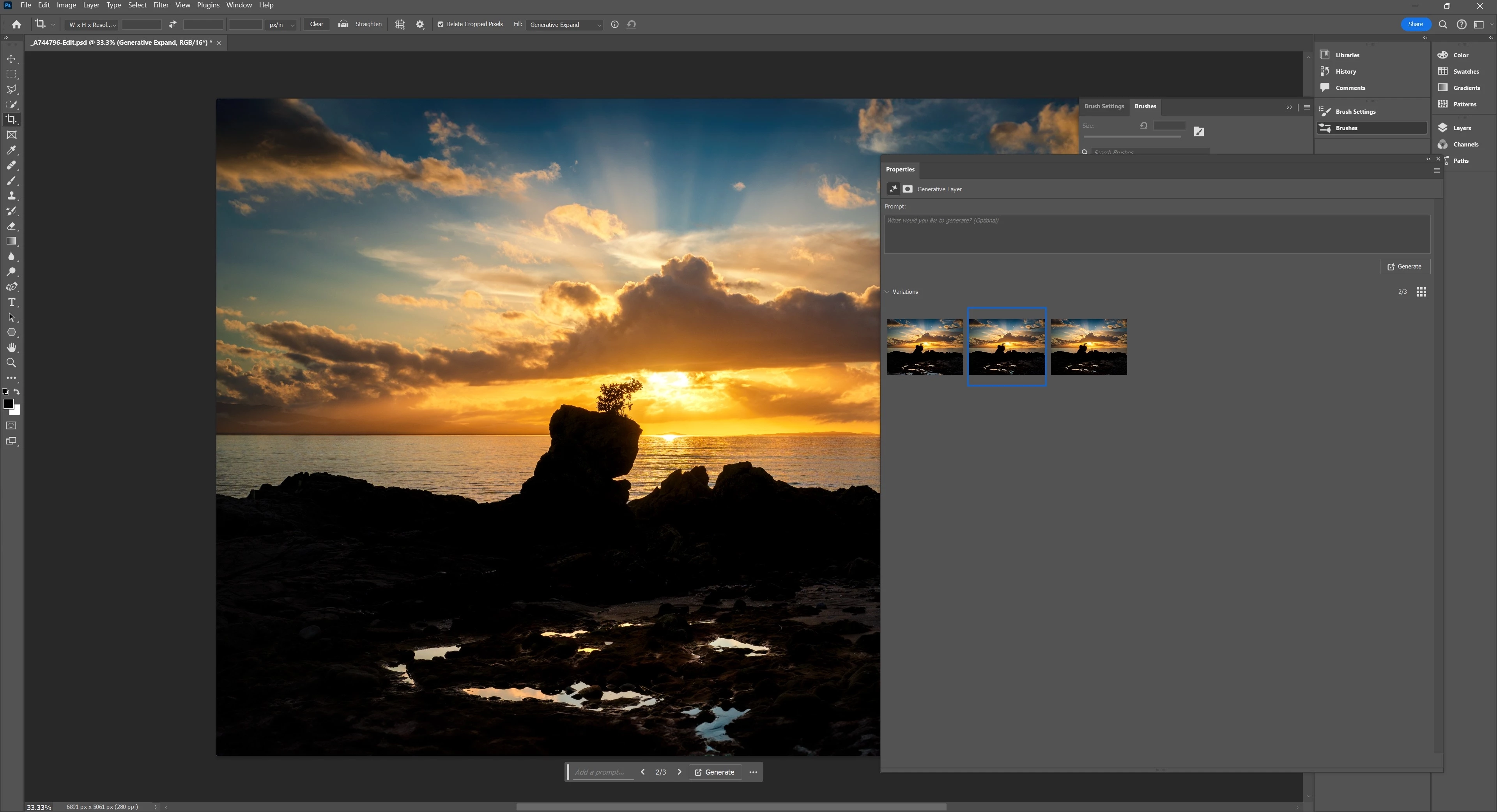The height and width of the screenshot is (812, 1497).
Task: Swap foreground and background colors
Action: [17, 392]
